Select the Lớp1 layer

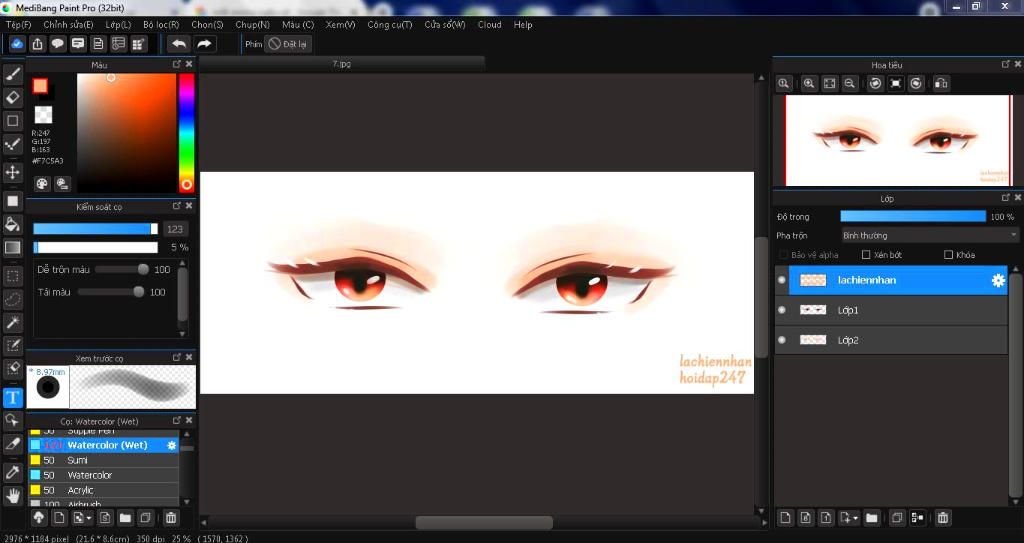891,310
